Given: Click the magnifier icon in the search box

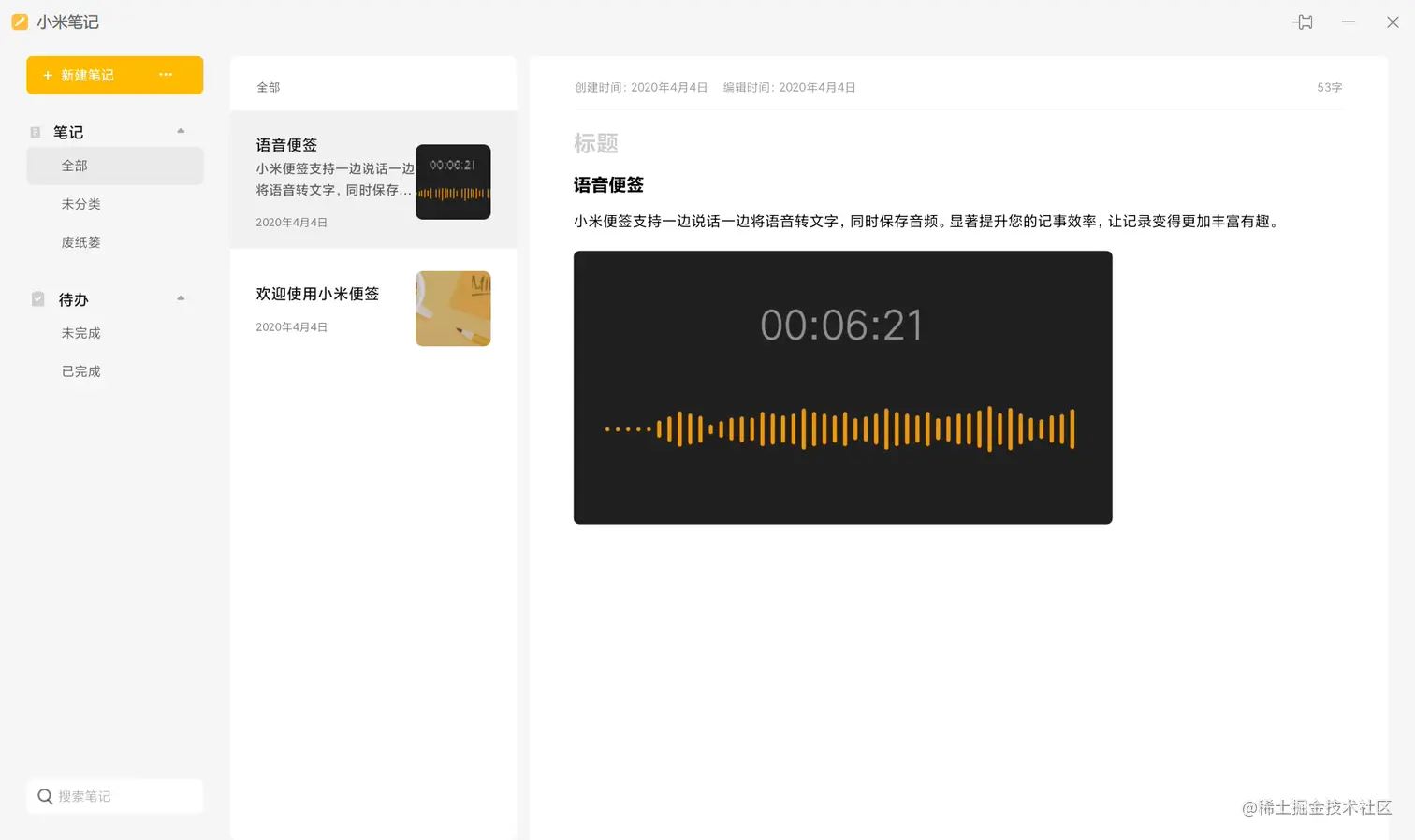Looking at the screenshot, I should click(45, 796).
